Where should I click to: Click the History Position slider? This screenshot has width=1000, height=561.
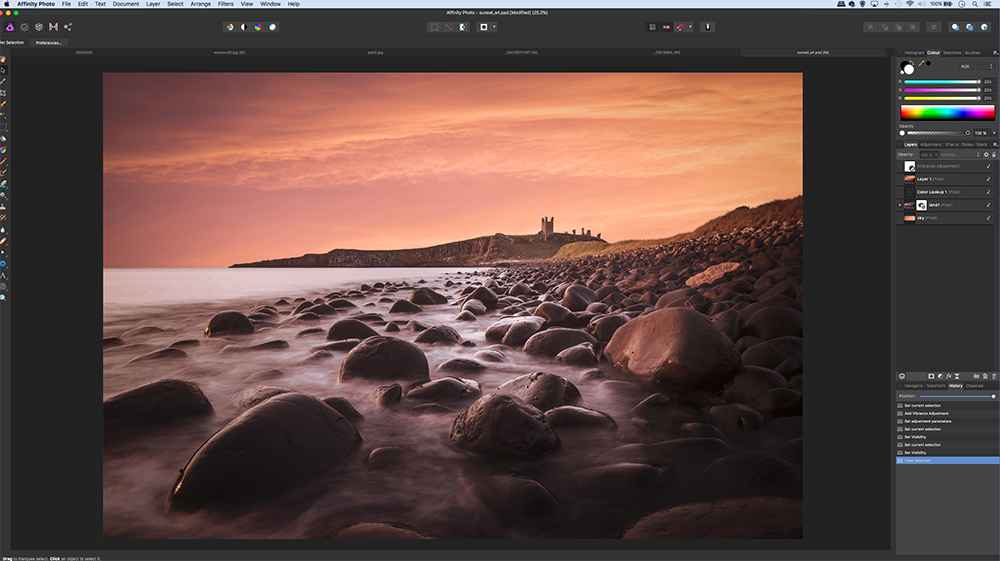(957, 396)
